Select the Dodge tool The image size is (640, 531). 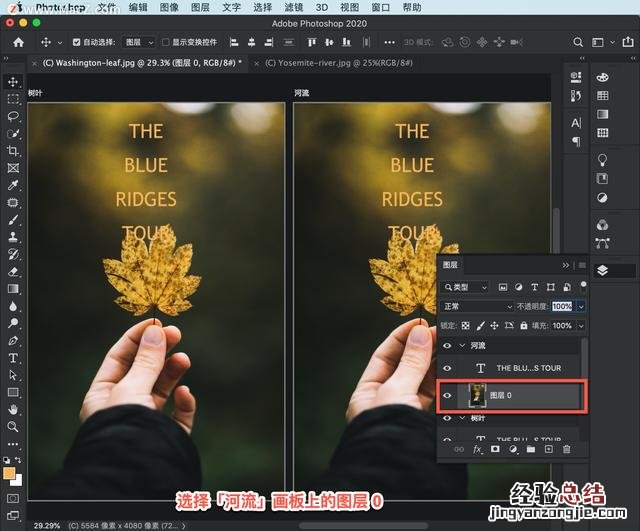(x=13, y=323)
